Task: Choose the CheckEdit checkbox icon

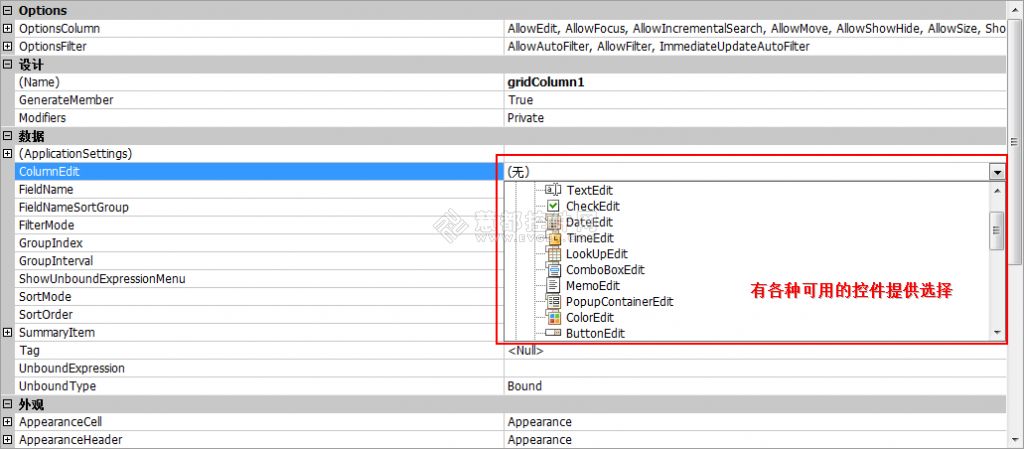Action: click(x=553, y=206)
